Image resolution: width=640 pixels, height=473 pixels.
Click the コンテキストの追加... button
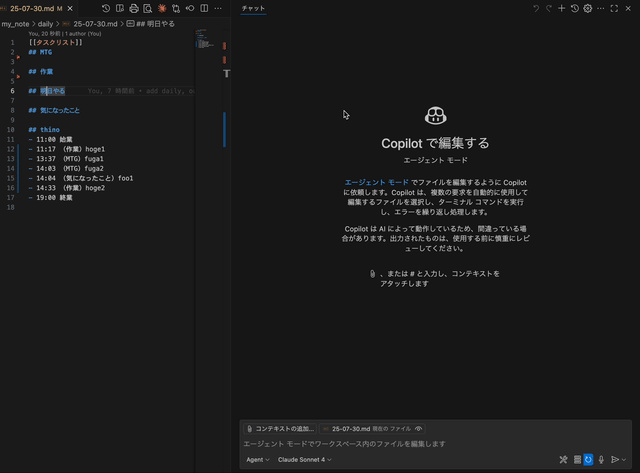pyautogui.click(x=280, y=429)
